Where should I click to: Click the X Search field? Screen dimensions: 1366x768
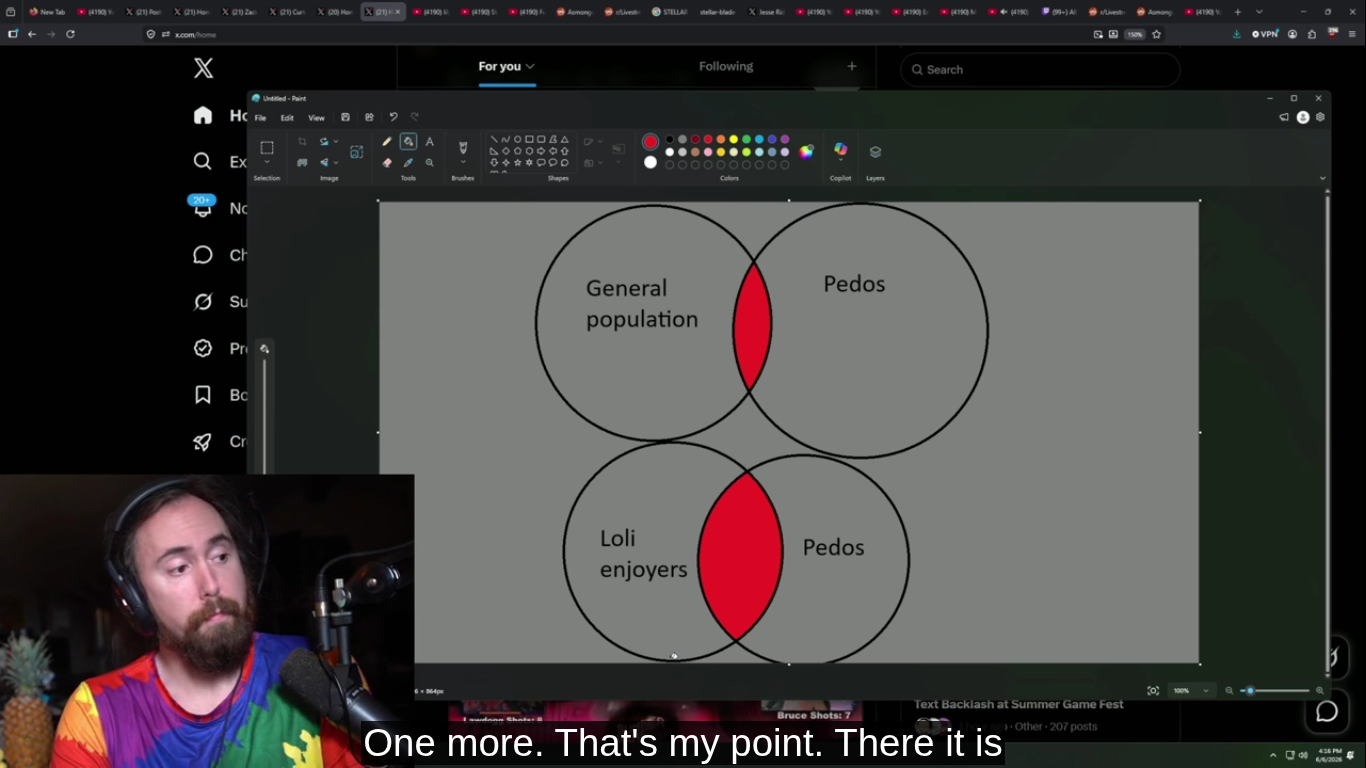point(1040,70)
